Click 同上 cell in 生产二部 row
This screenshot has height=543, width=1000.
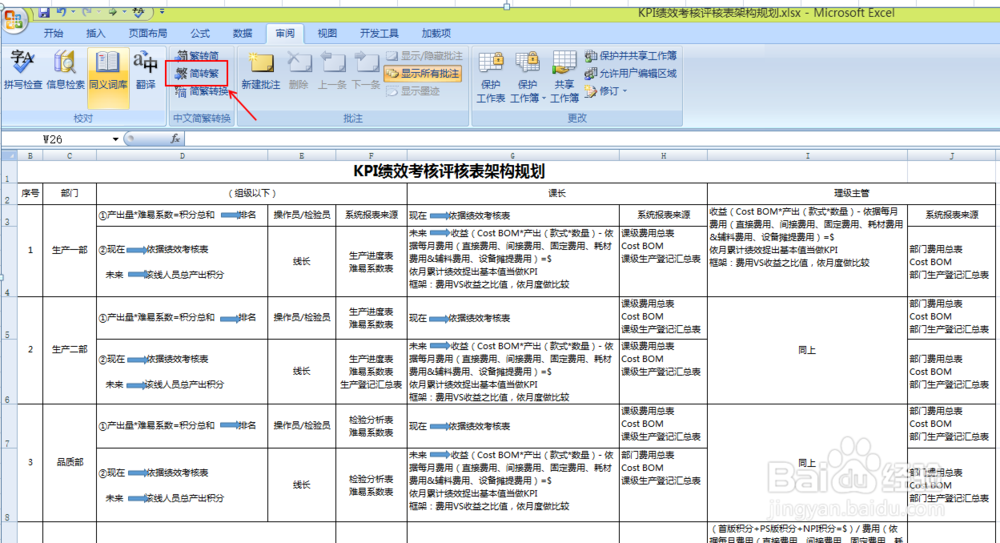pyautogui.click(x=807, y=350)
